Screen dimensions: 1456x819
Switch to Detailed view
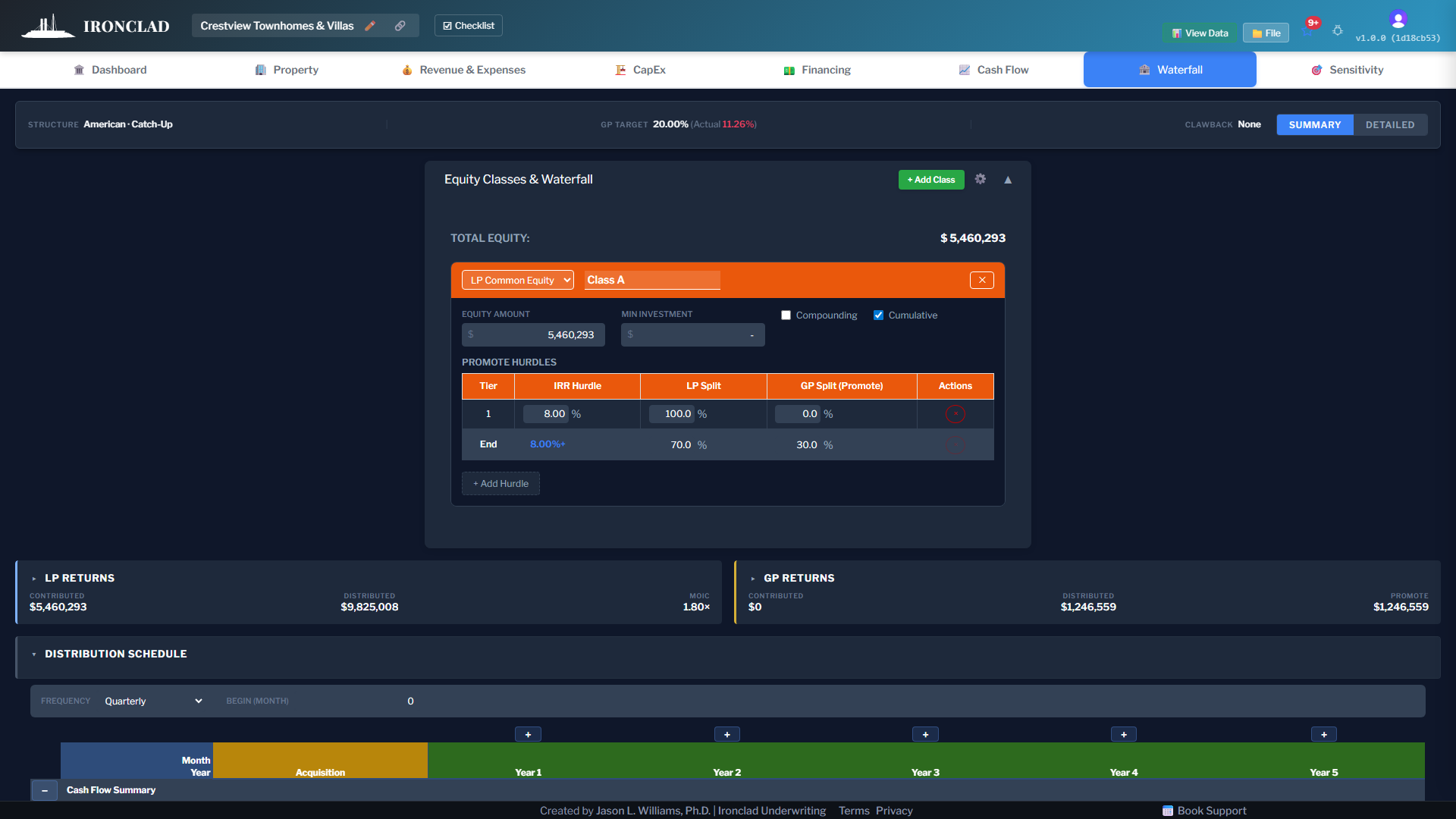point(1390,125)
